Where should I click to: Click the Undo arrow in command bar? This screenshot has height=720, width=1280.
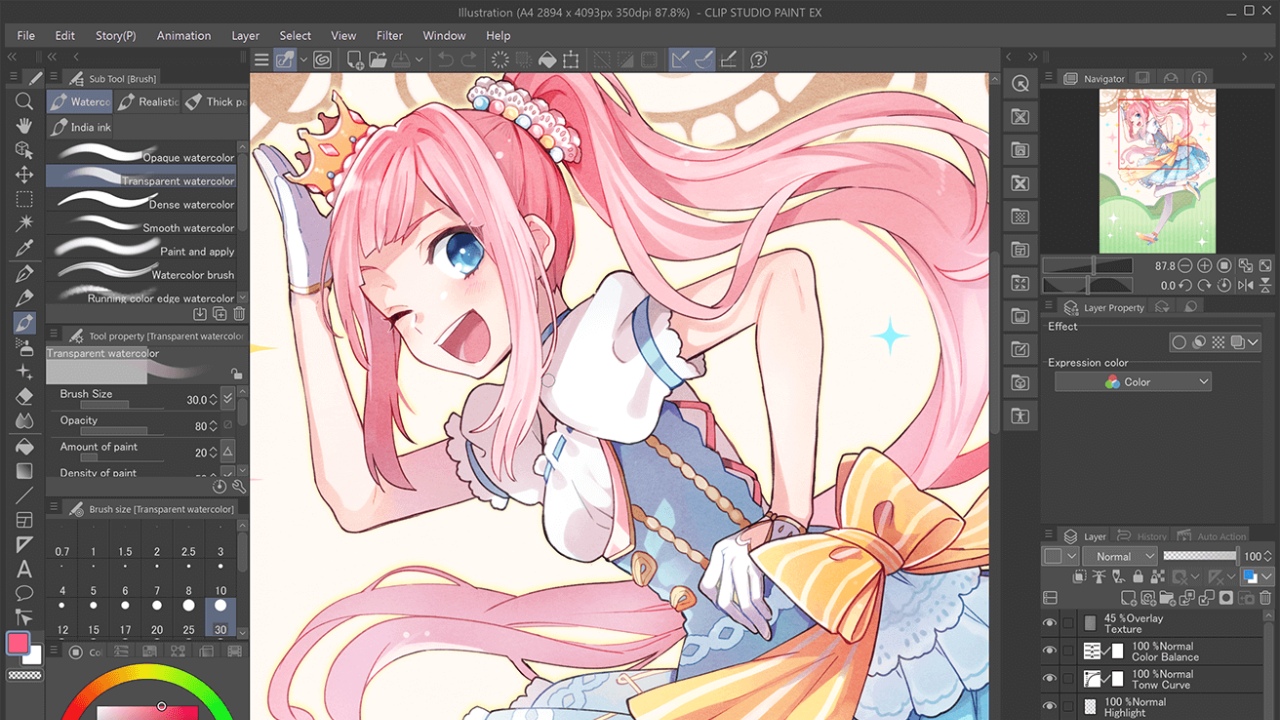[445, 60]
